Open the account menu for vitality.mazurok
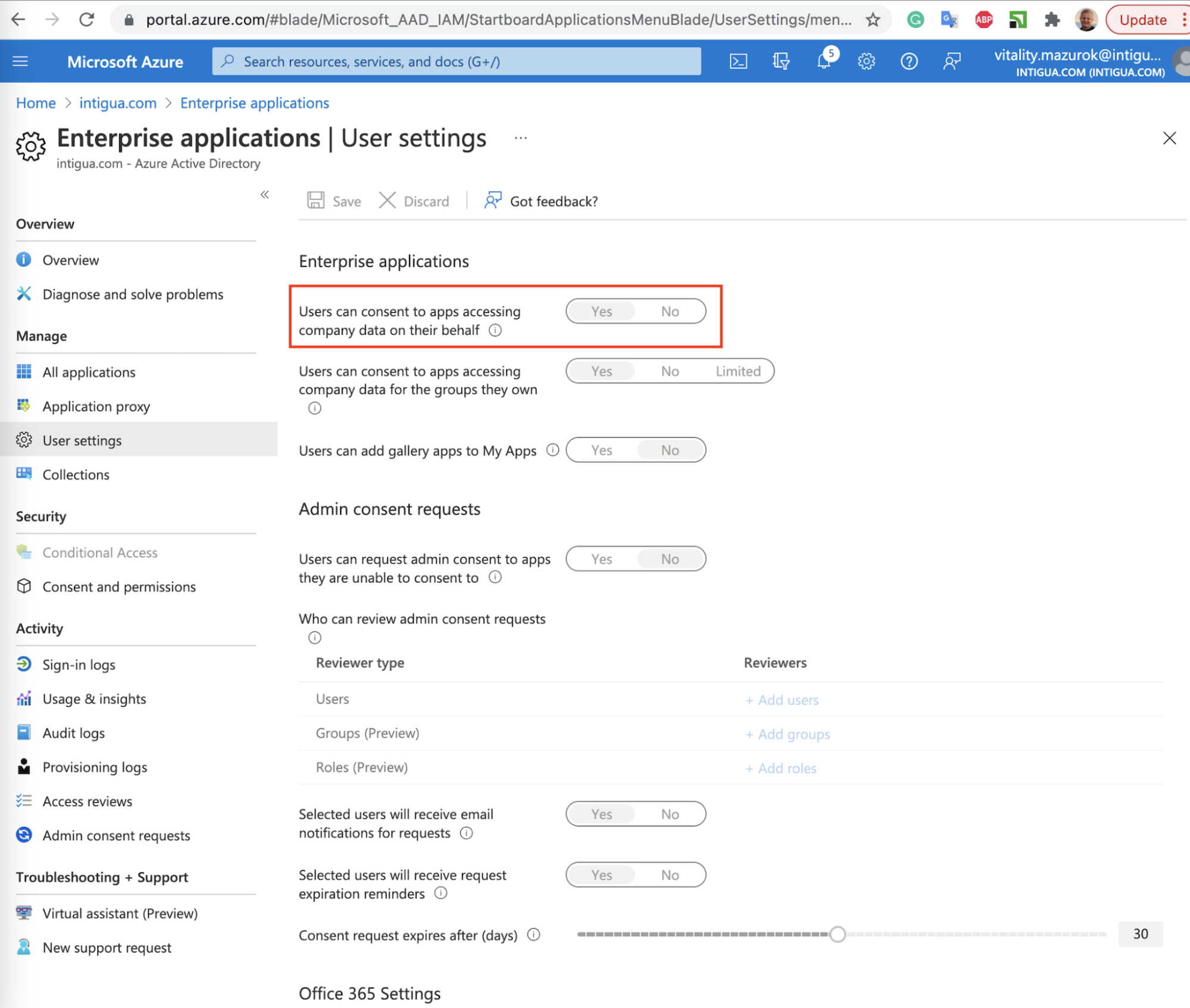Viewport: 1190px width, 1008px height. click(x=1079, y=62)
